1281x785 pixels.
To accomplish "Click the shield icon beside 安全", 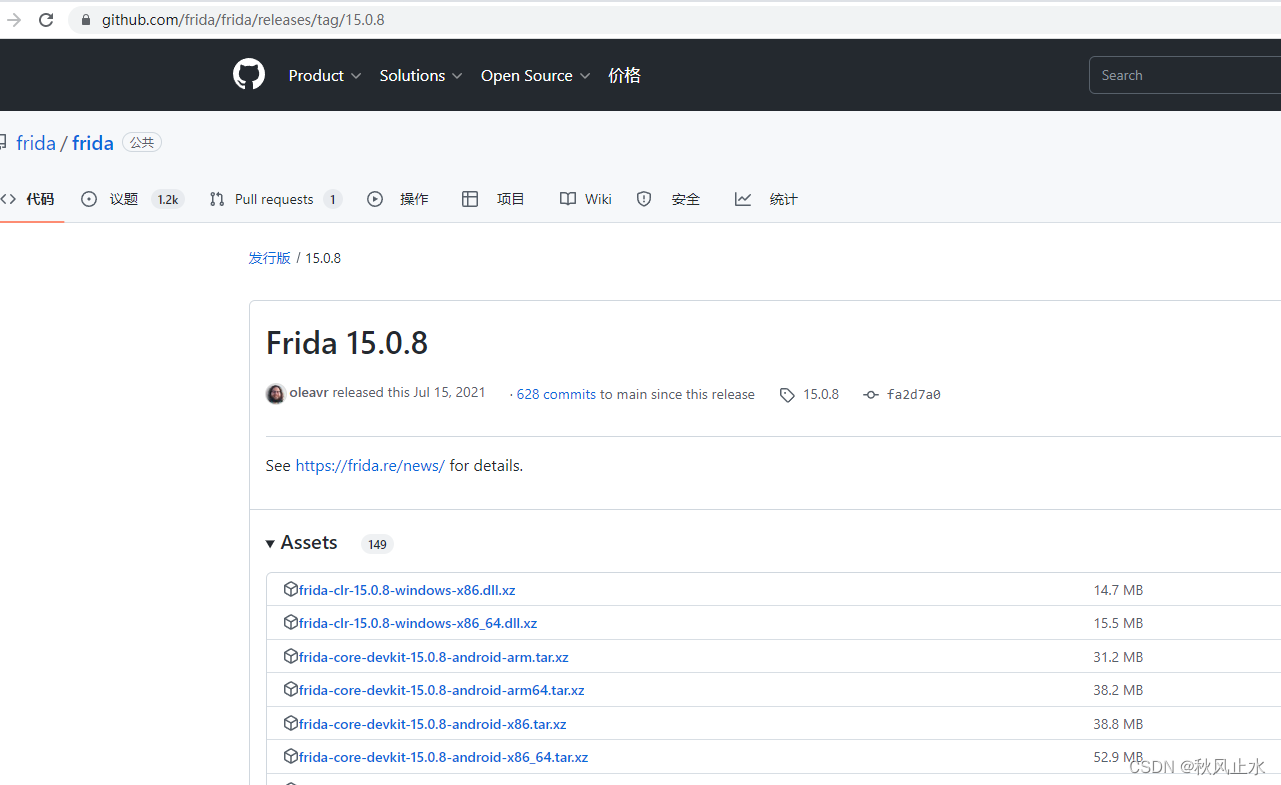I will click(x=644, y=199).
